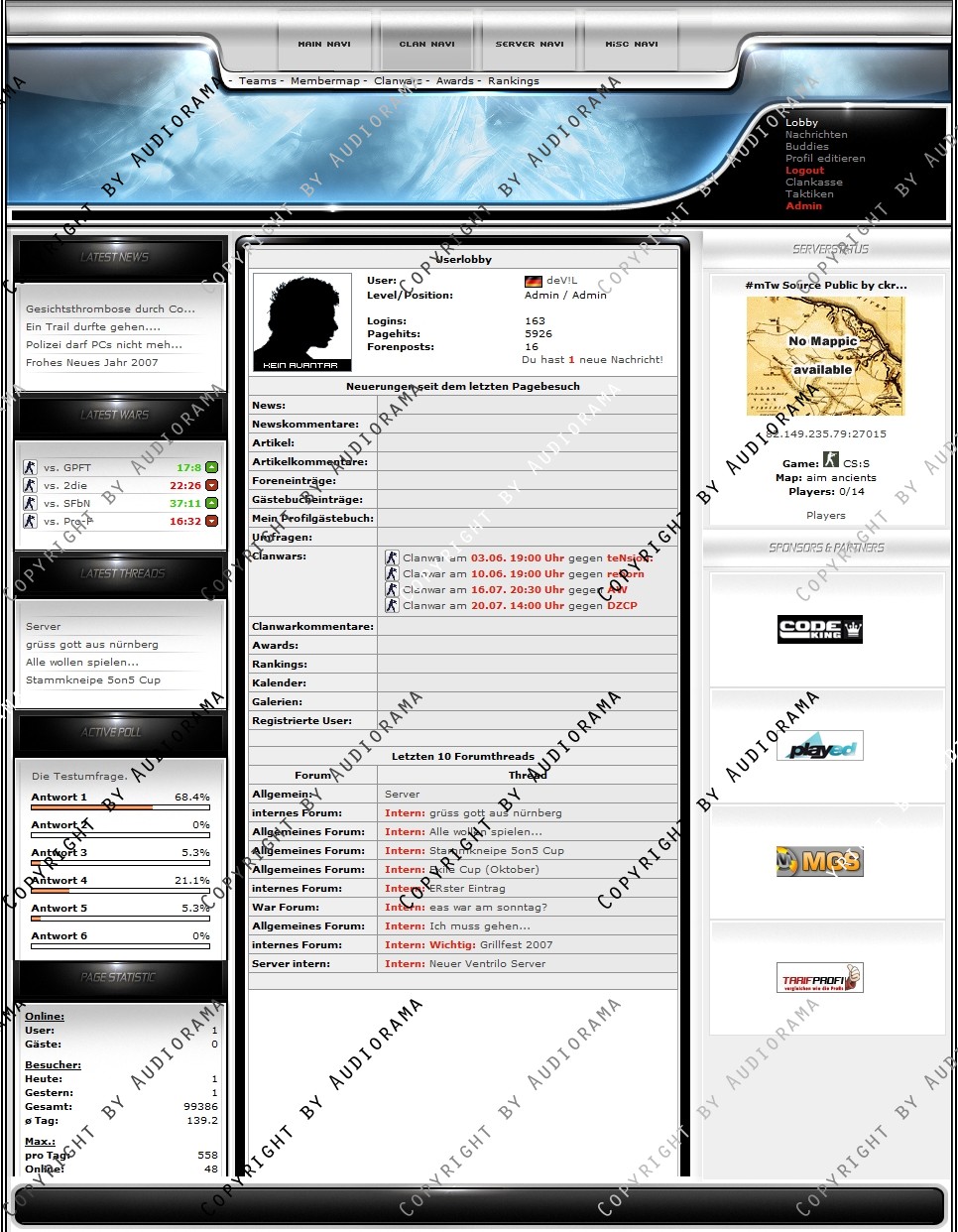Image resolution: width=958 pixels, height=1232 pixels.
Task: Click red loss icon for 16:32 result
Action: tap(211, 521)
